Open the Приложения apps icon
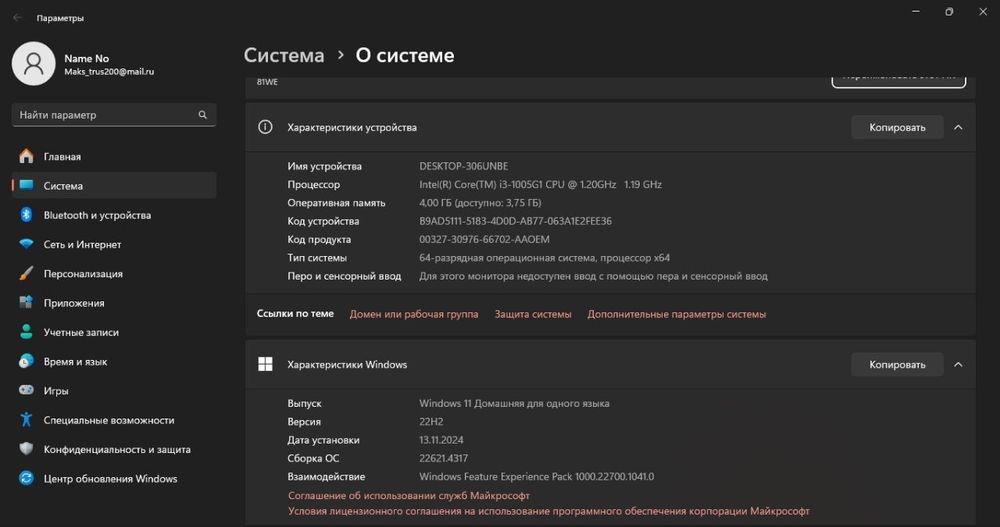 [x=26, y=302]
